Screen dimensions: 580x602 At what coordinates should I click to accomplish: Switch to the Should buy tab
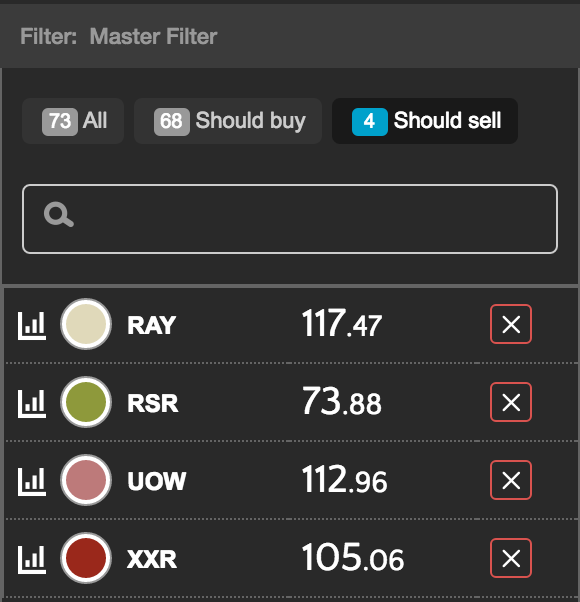[228, 121]
